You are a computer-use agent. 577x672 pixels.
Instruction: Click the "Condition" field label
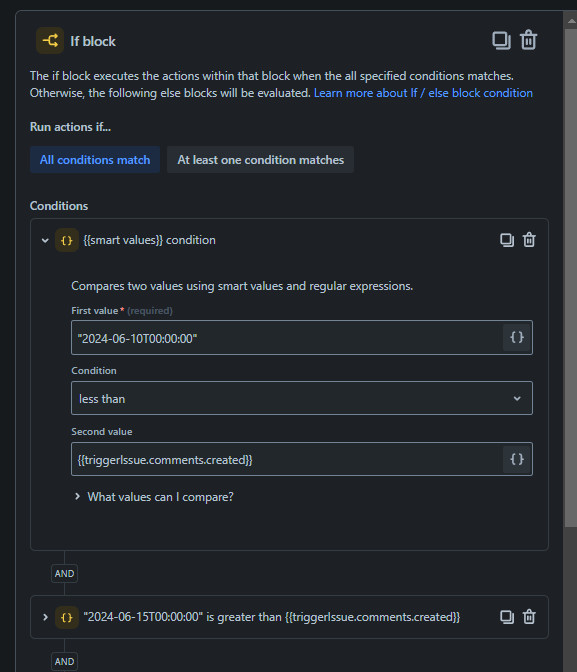94,370
